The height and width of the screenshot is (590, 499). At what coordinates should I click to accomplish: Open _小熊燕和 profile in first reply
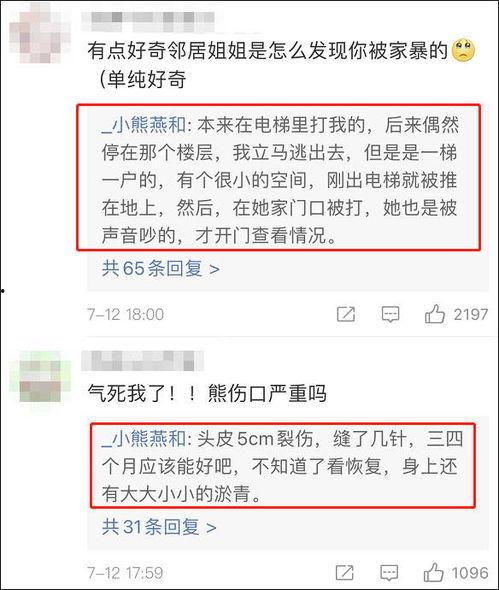point(144,125)
